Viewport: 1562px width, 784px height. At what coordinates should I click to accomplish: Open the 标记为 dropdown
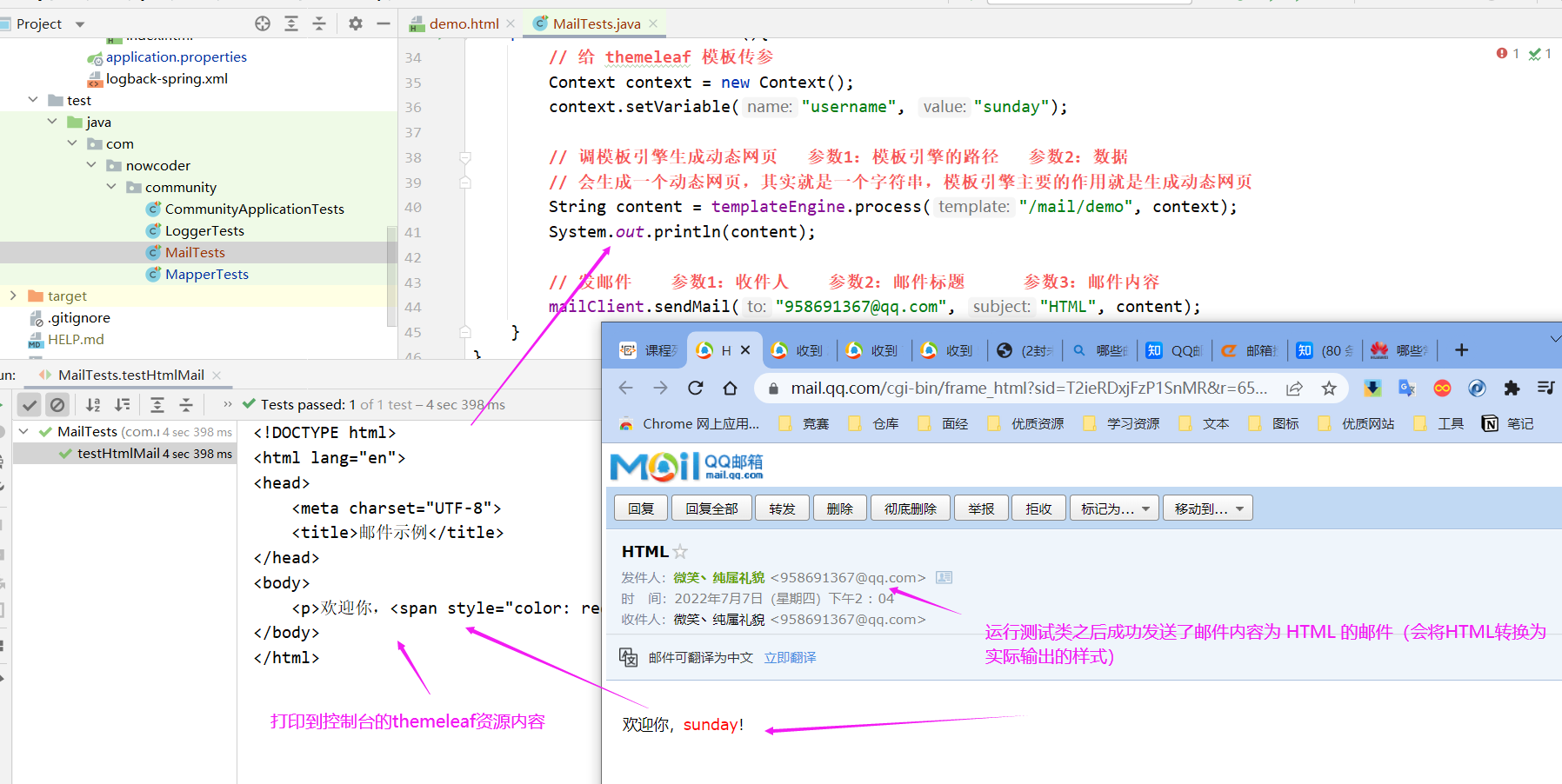click(1115, 508)
